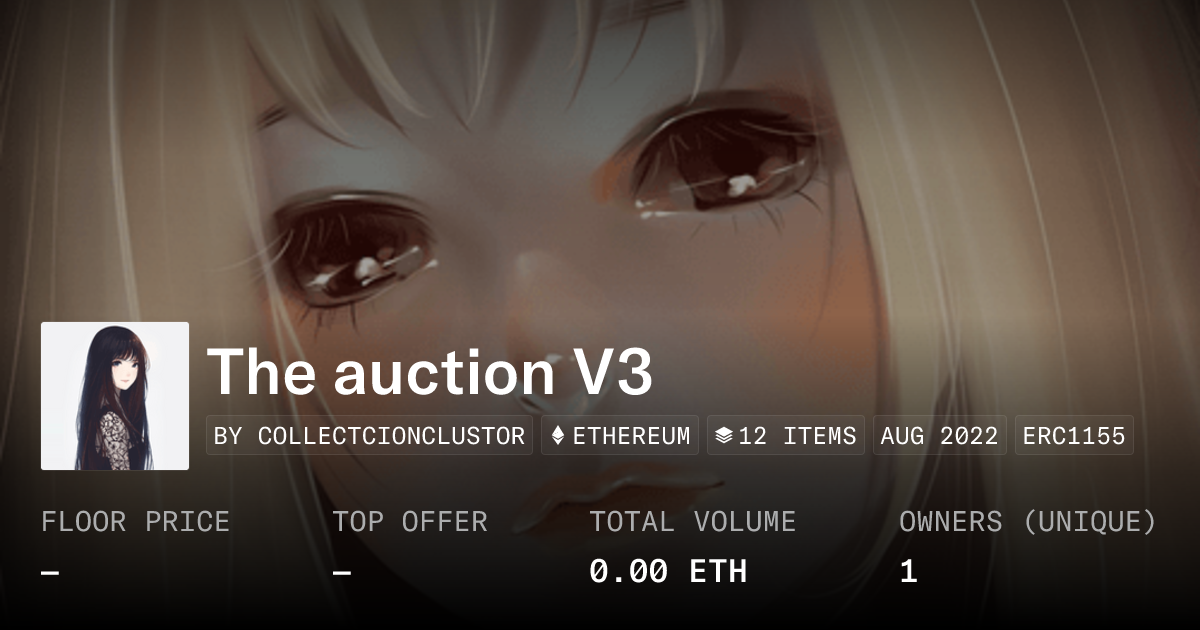Click the 0.00 ETH volume value

668,572
